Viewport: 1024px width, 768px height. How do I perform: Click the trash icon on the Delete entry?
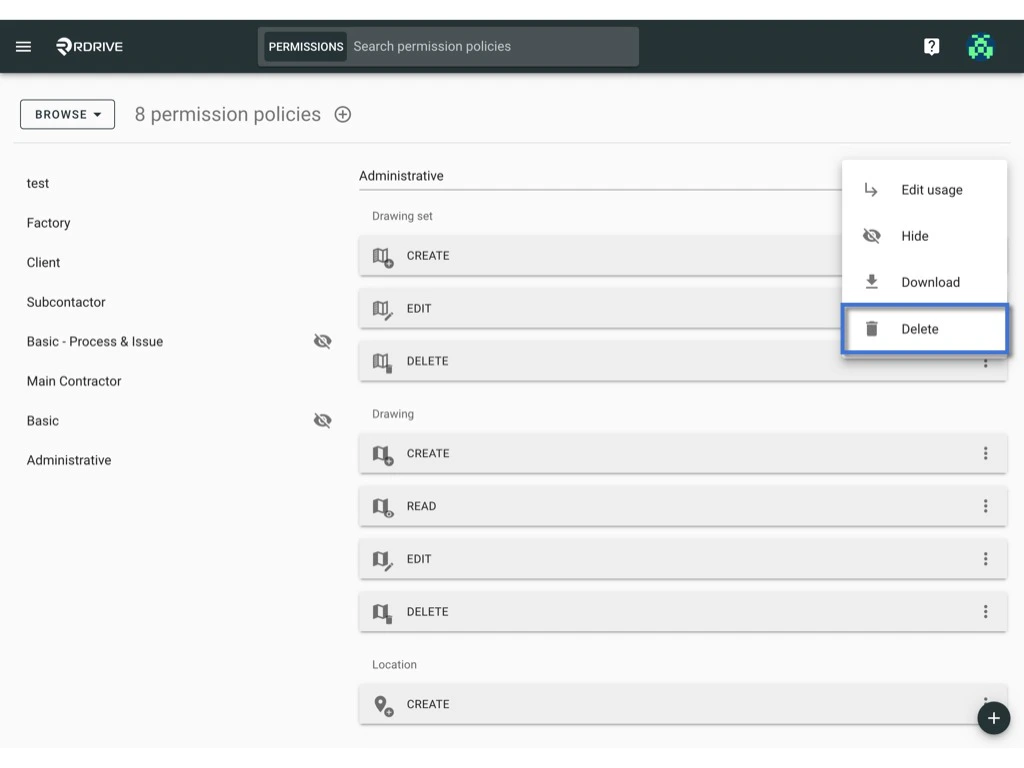[871, 328]
